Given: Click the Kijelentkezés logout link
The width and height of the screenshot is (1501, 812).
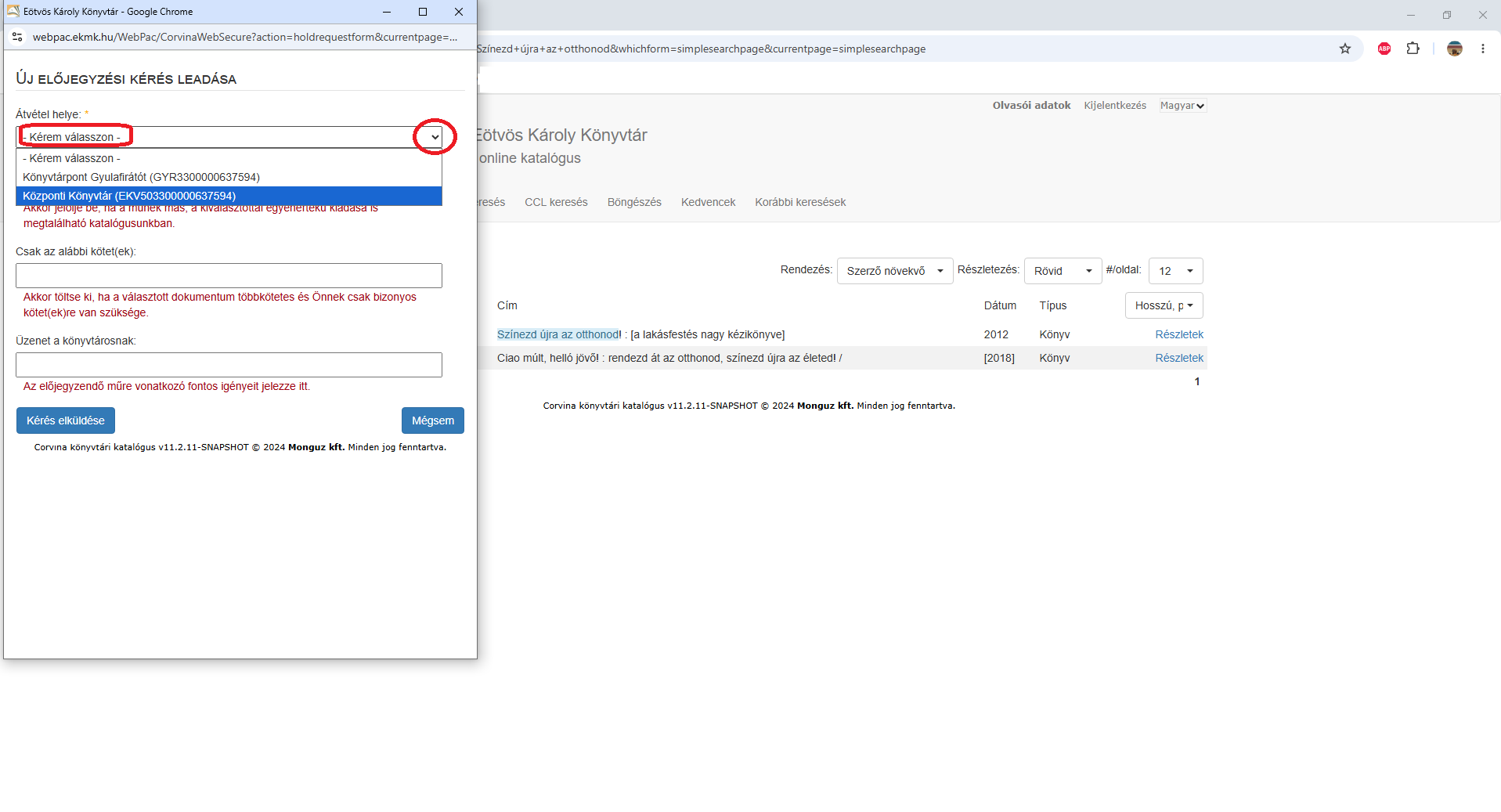Looking at the screenshot, I should [x=1115, y=105].
